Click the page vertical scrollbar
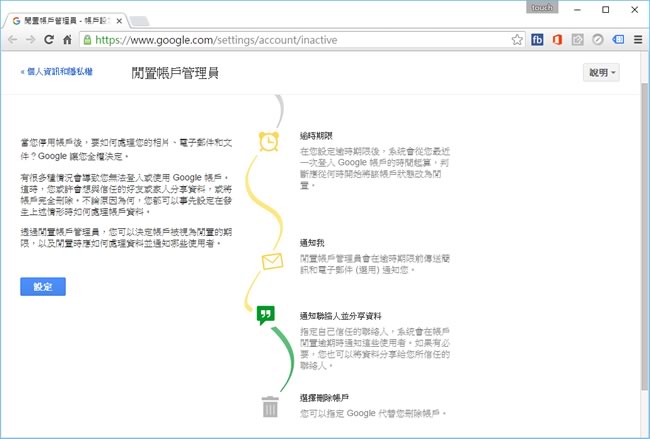The width and height of the screenshot is (650, 439). coord(644,236)
